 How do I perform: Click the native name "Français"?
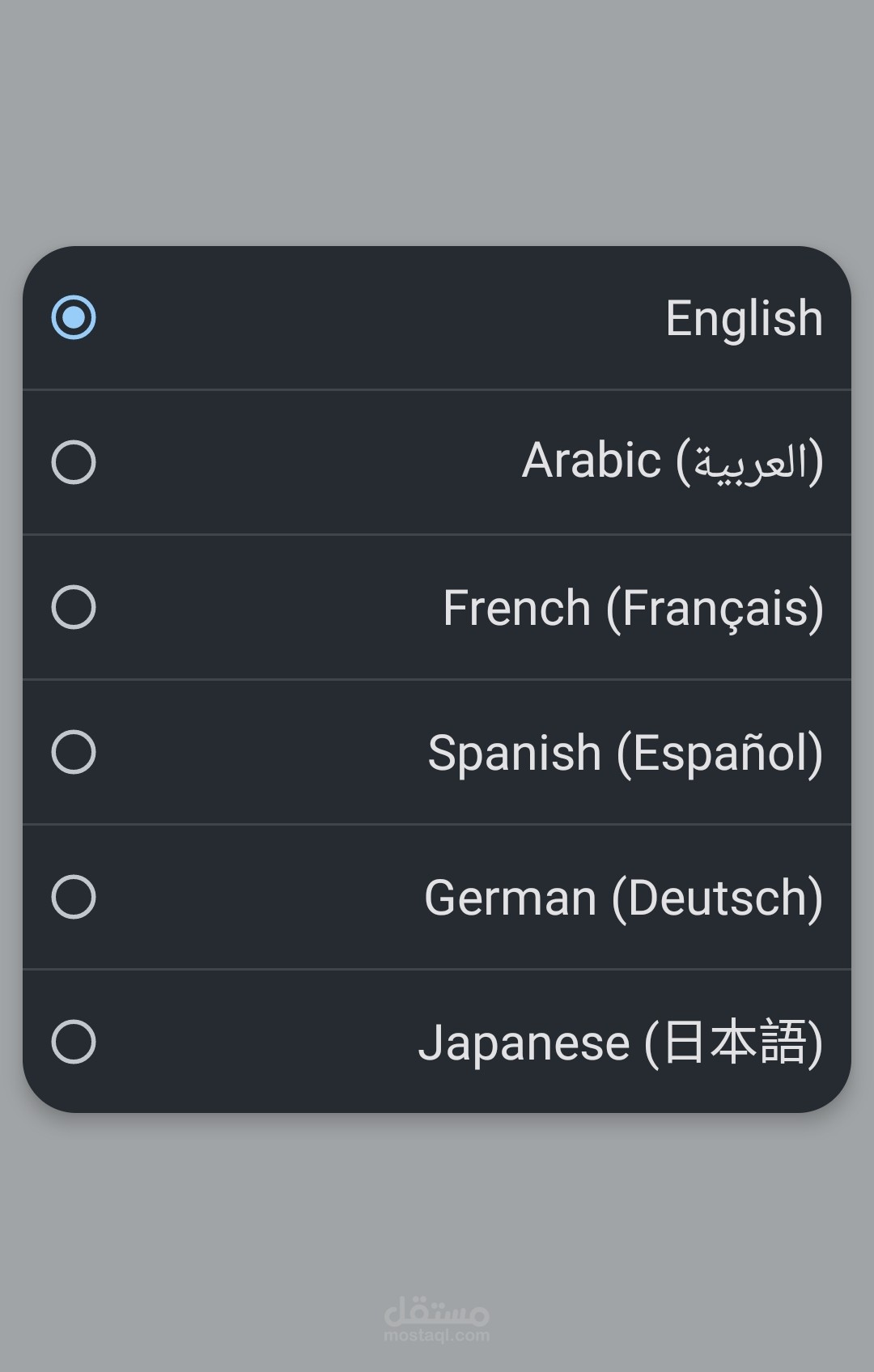[715, 609]
